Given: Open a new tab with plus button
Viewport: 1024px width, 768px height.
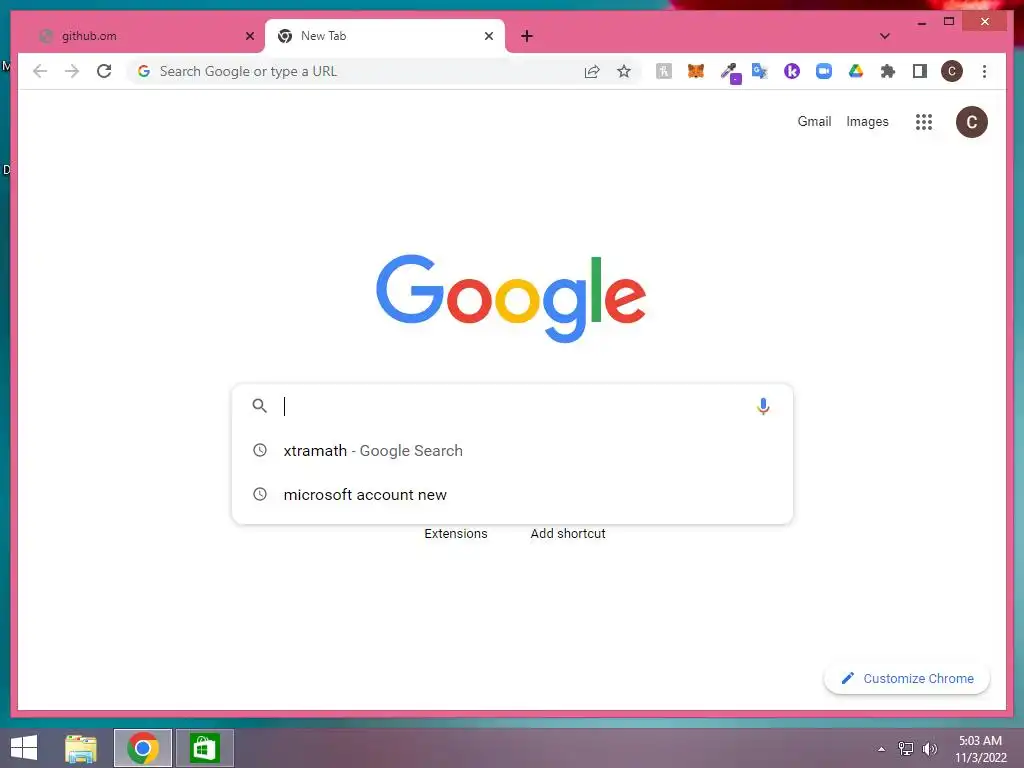Looking at the screenshot, I should (x=527, y=36).
